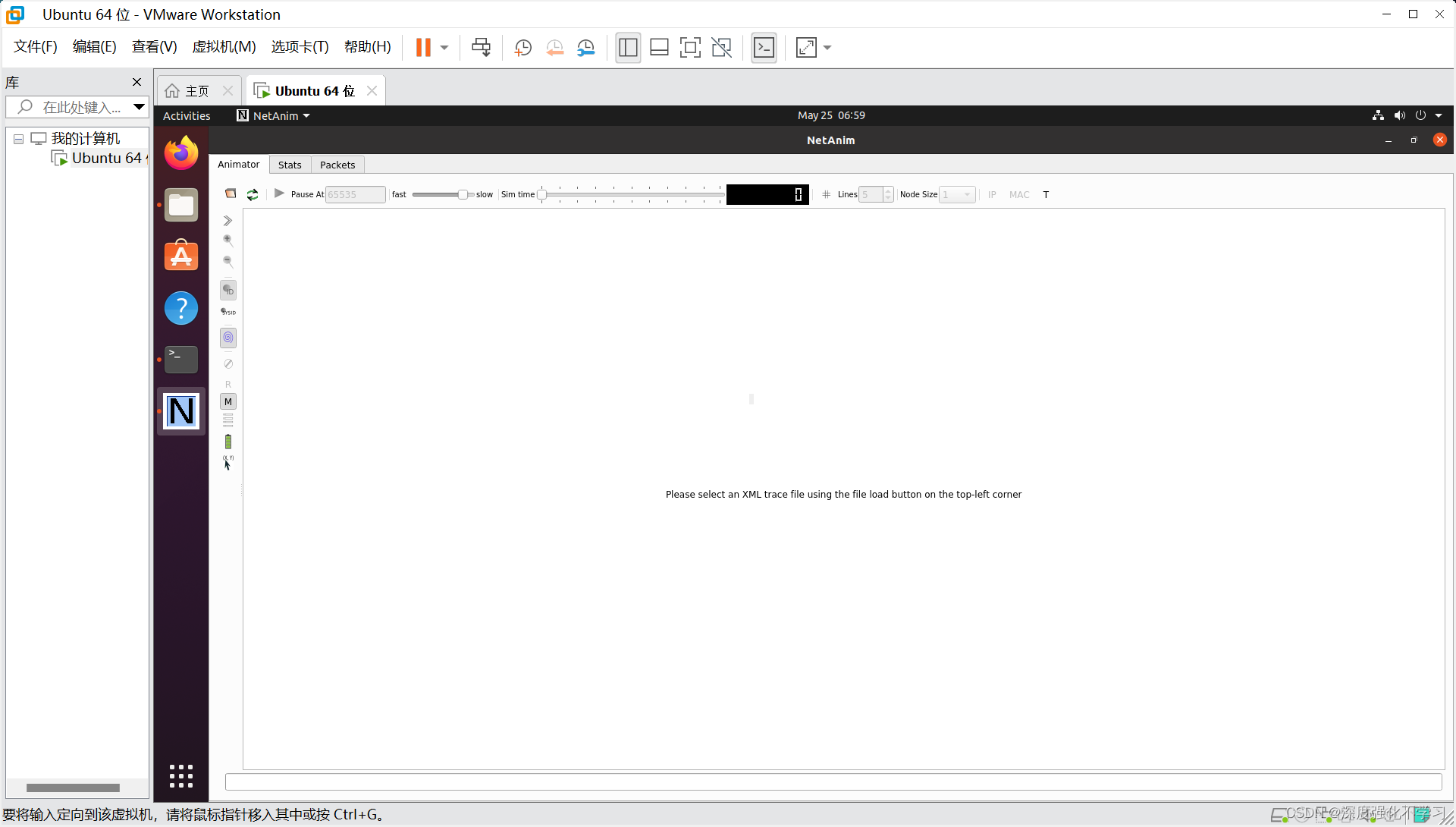The height and width of the screenshot is (827, 1456).
Task: Click the Ubuntu network status icon
Action: [x=1378, y=115]
